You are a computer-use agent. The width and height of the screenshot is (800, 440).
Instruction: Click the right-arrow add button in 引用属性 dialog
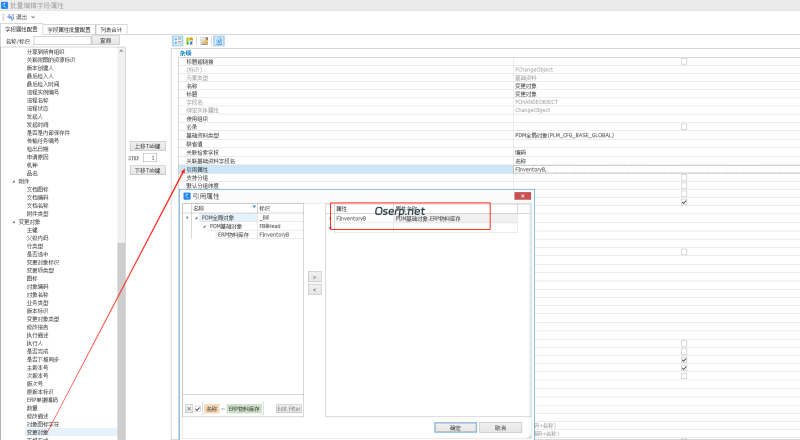315,276
